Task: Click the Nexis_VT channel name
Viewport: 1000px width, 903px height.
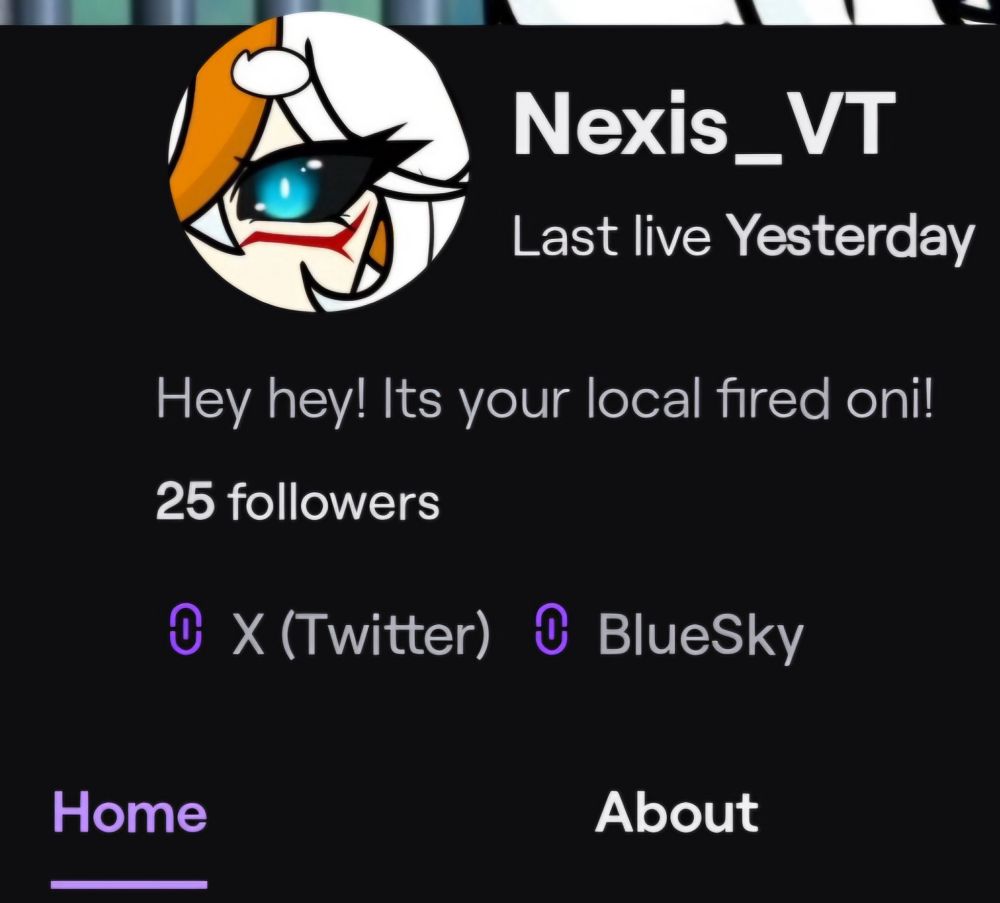Action: [x=703, y=124]
